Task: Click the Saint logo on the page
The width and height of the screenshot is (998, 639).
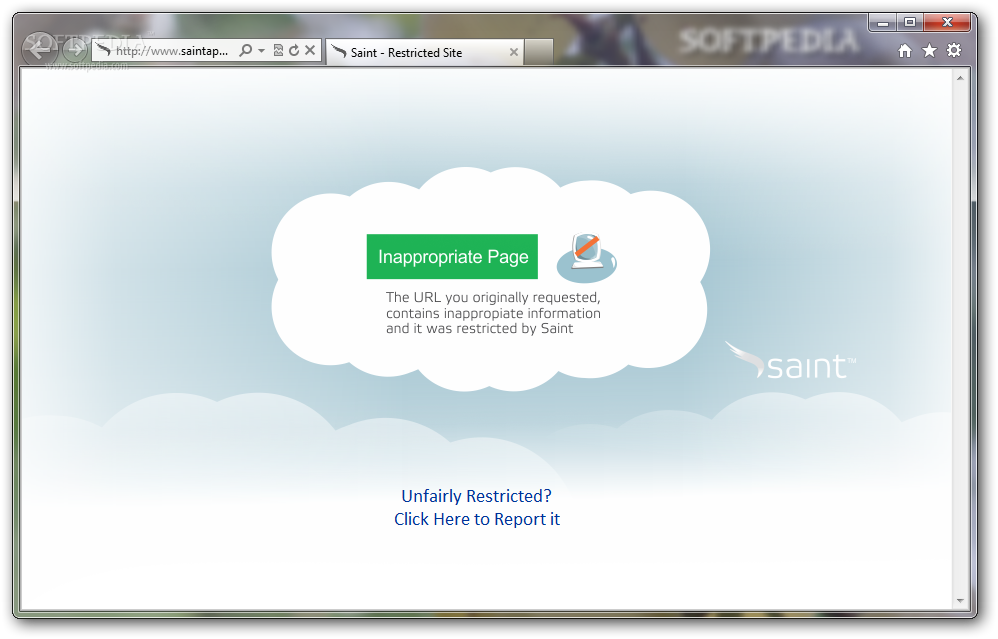Action: pos(791,362)
